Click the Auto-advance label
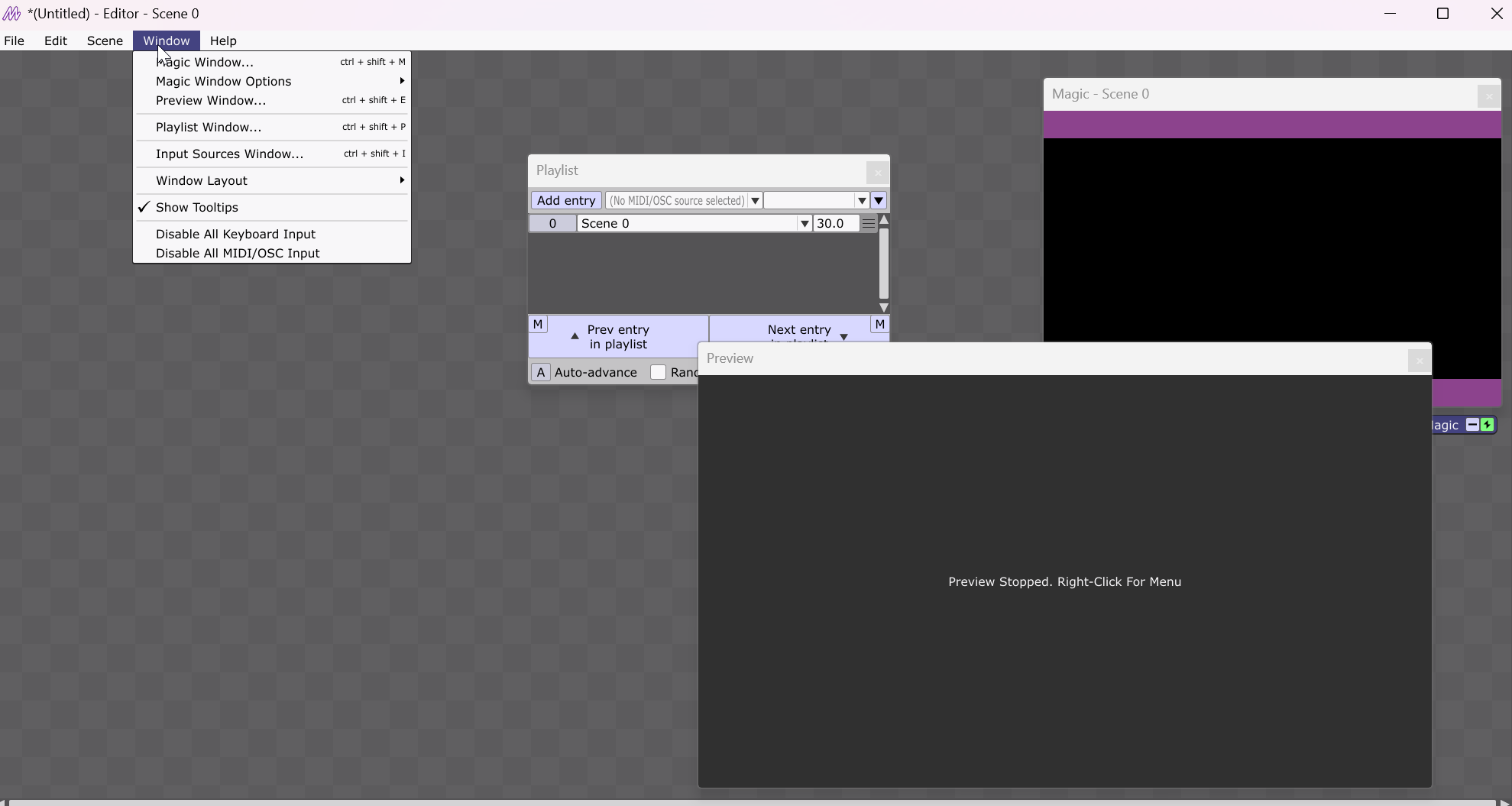1512x806 pixels. [595, 372]
